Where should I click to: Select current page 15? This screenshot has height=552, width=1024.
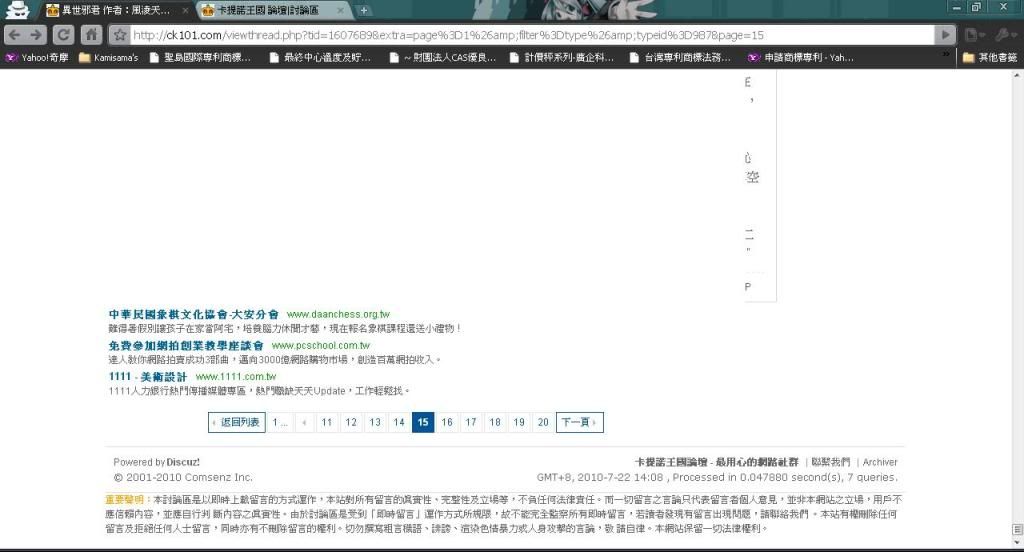coord(423,422)
